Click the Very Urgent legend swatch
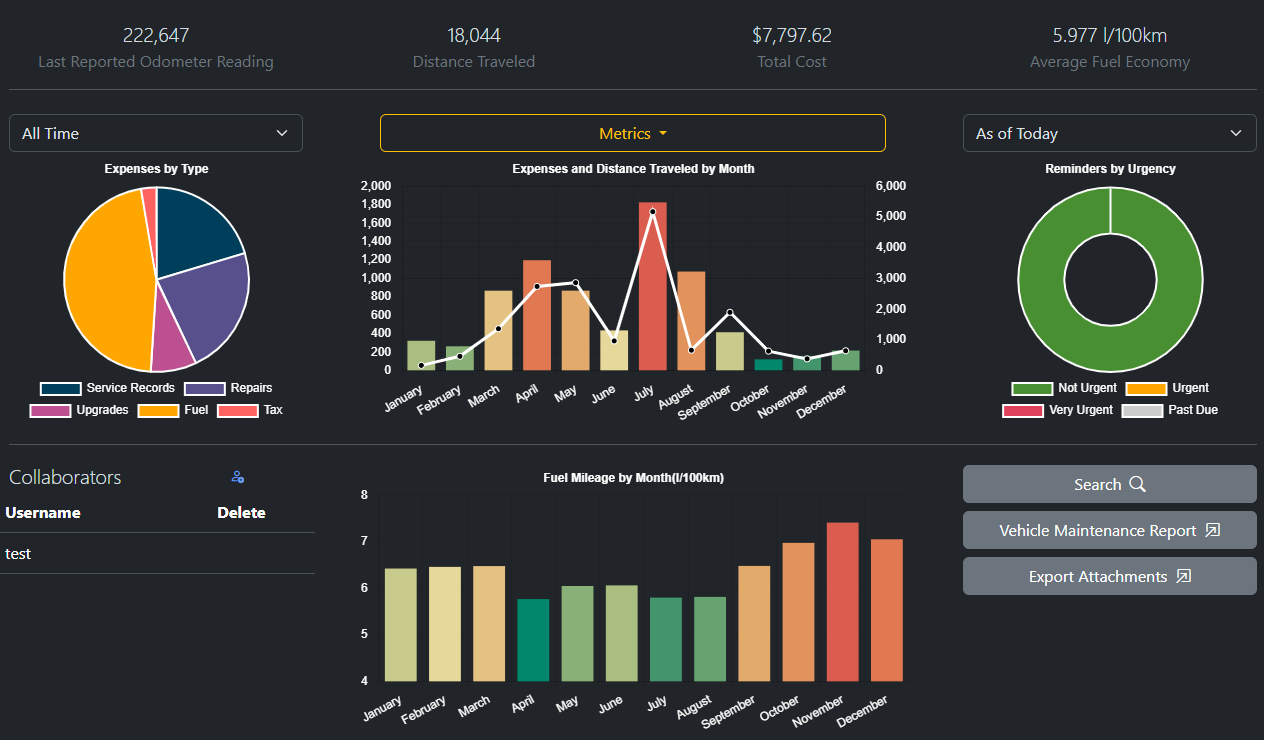Viewport: 1264px width, 740px height. point(1023,410)
